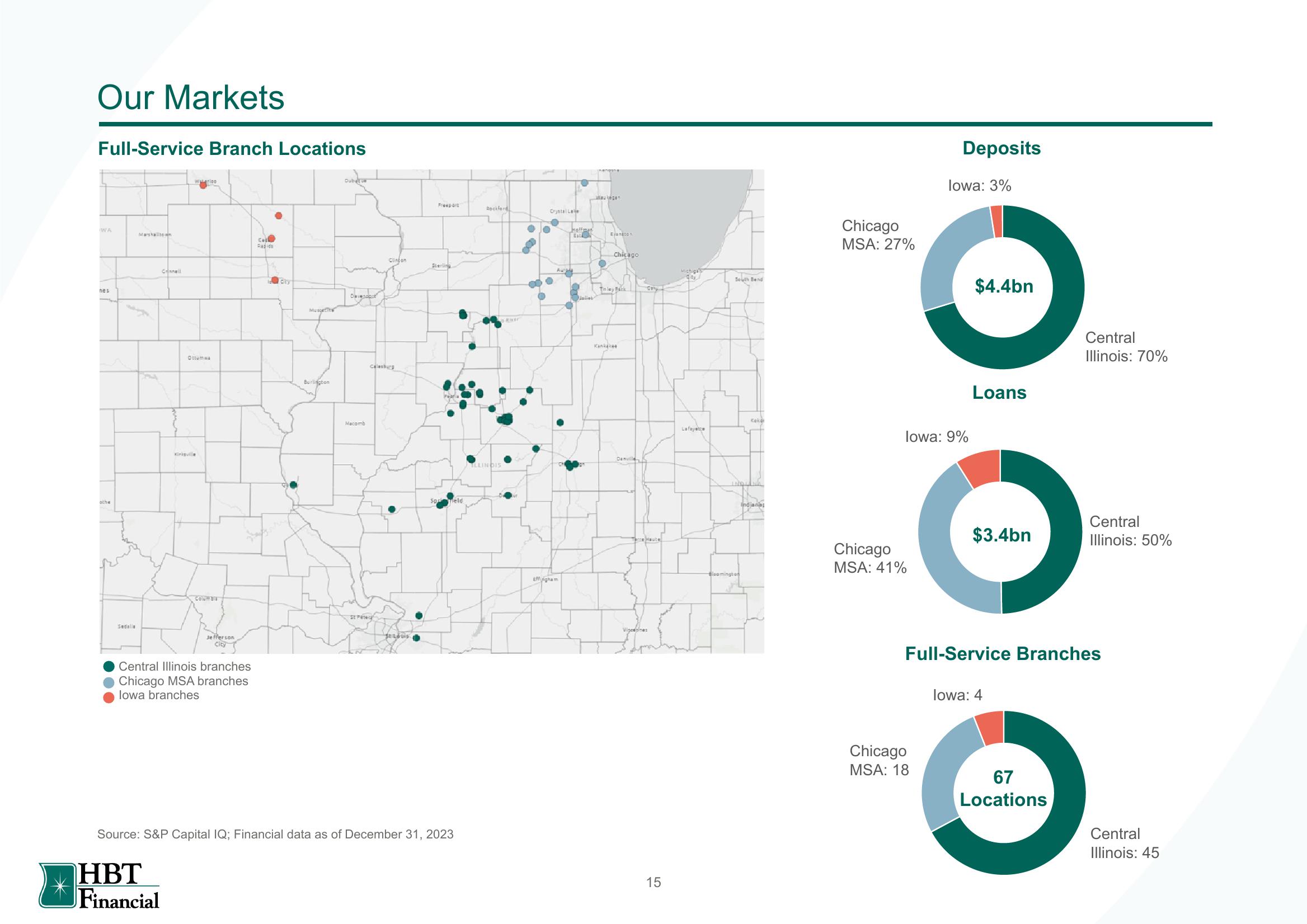
Task: Click the red Iowa segment in Loans chart
Action: coord(981,468)
